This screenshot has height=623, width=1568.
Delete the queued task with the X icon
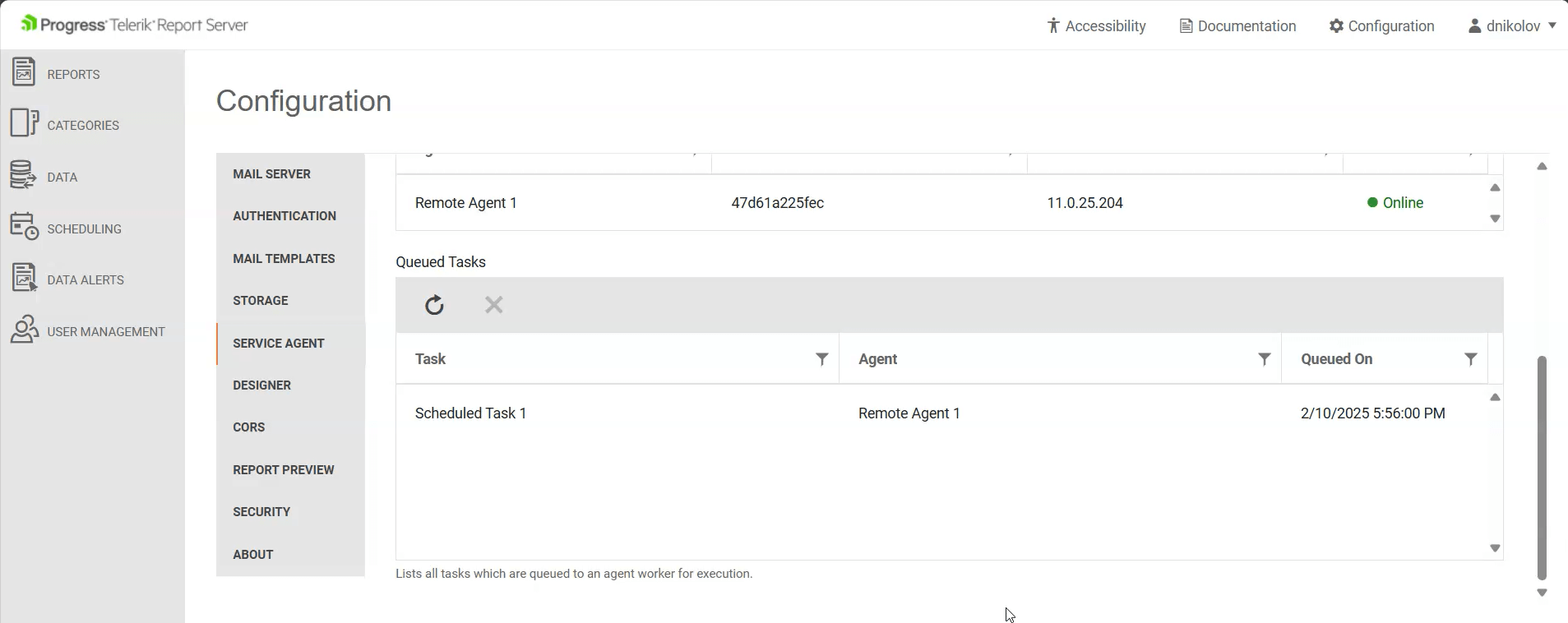pyautogui.click(x=493, y=305)
